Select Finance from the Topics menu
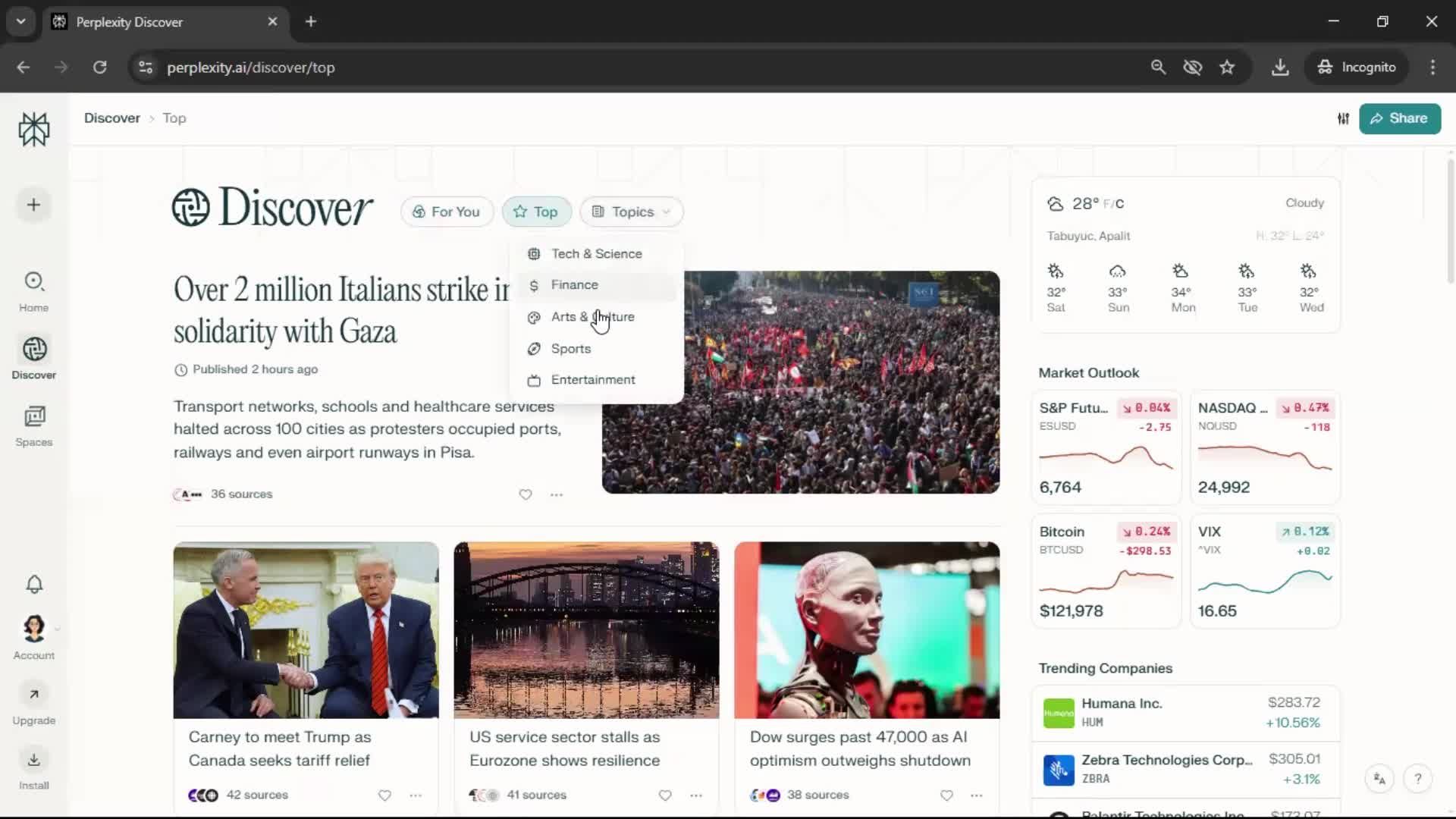This screenshot has height=819, width=1456. tap(574, 285)
